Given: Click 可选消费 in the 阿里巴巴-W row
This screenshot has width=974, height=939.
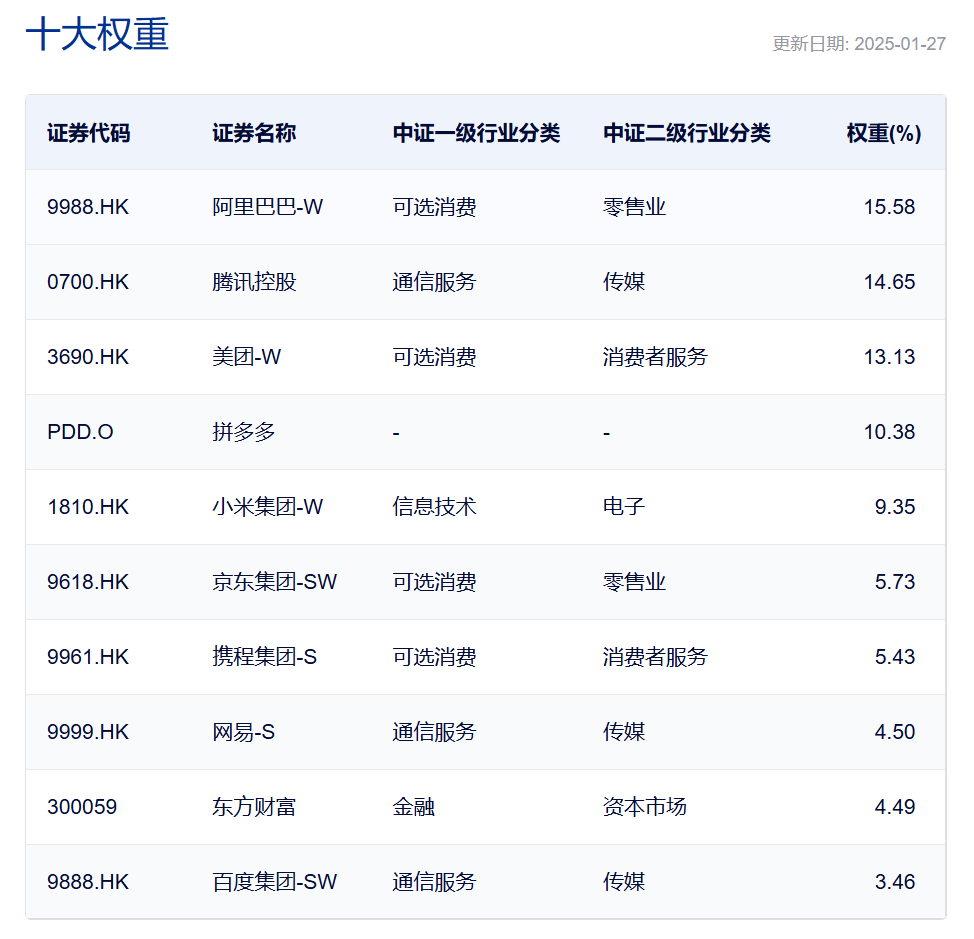Looking at the screenshot, I should (434, 207).
